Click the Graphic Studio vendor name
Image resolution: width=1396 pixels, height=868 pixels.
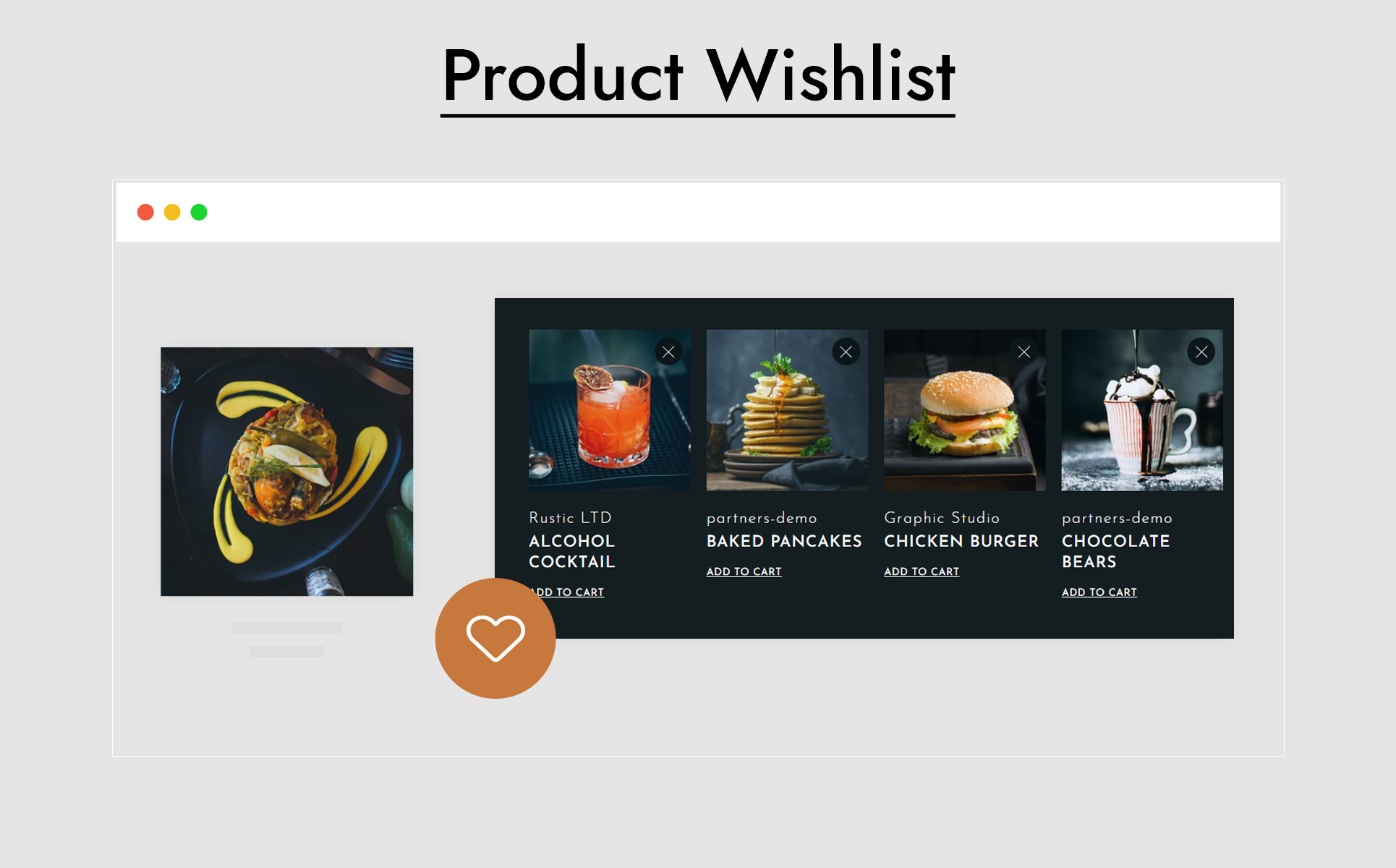click(x=942, y=518)
